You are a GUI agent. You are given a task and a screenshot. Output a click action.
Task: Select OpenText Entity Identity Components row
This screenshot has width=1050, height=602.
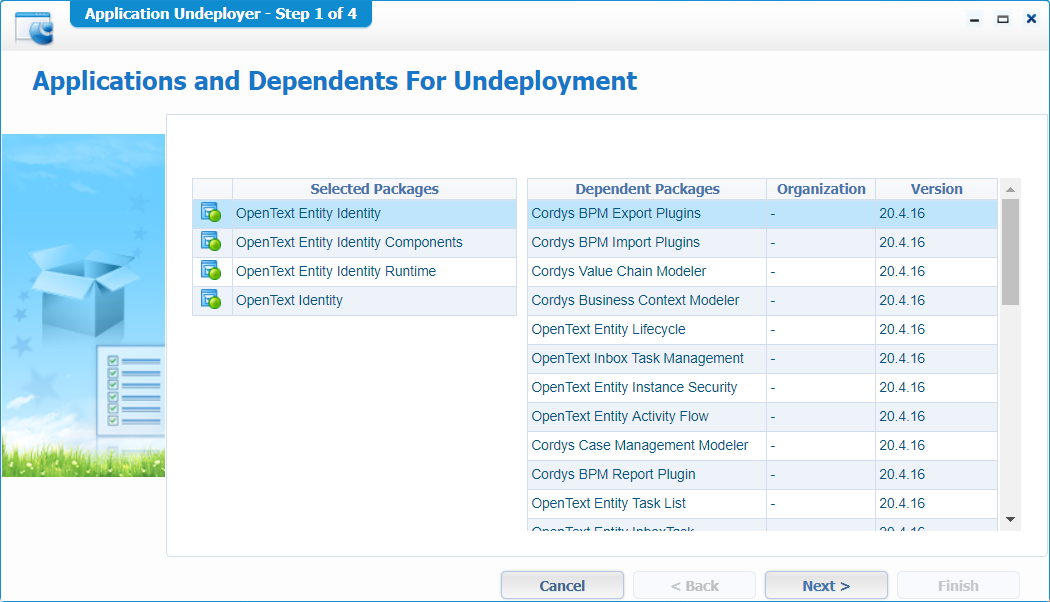point(354,242)
